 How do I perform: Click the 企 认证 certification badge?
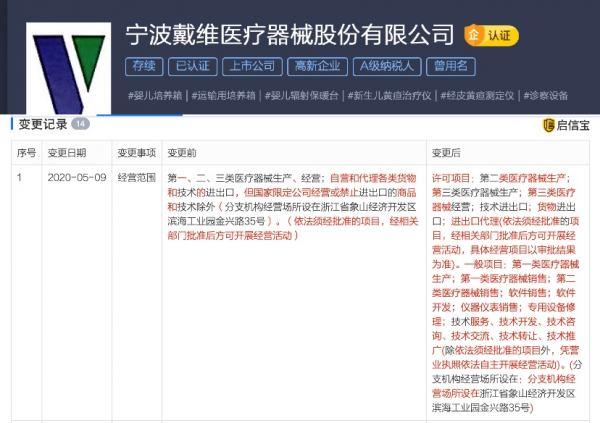click(491, 36)
